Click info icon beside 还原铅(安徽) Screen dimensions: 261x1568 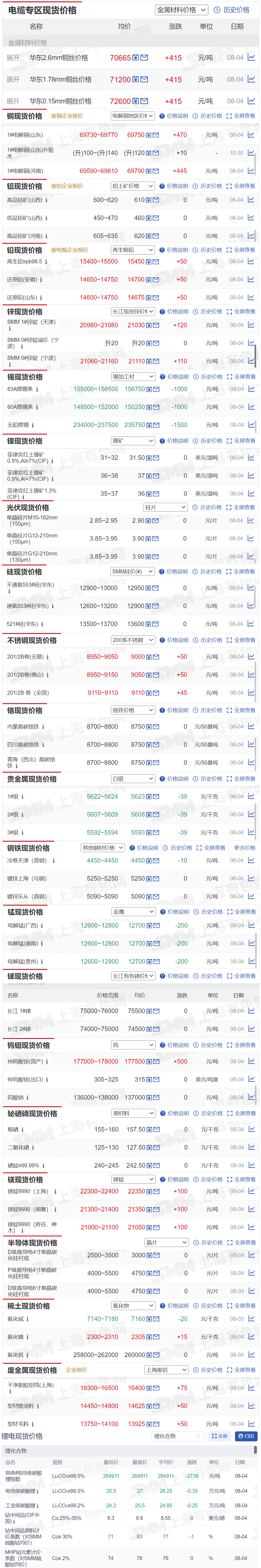(x=41, y=279)
